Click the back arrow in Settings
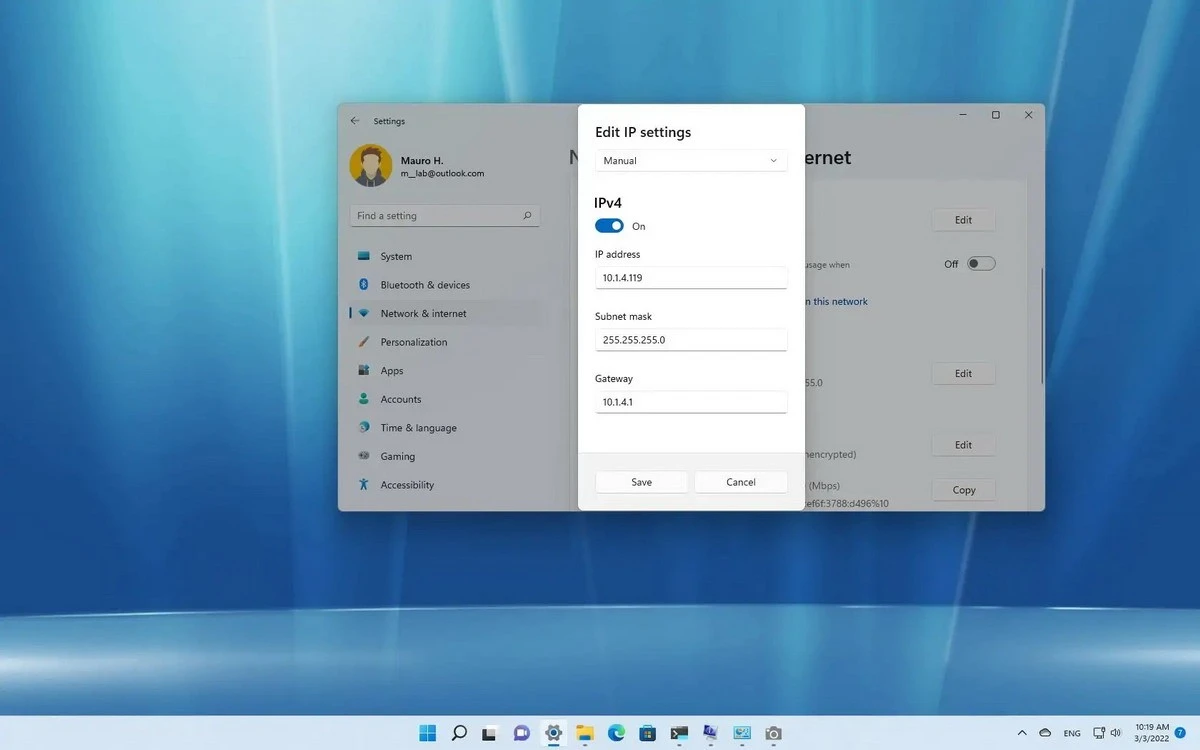1200x750 pixels. click(355, 121)
